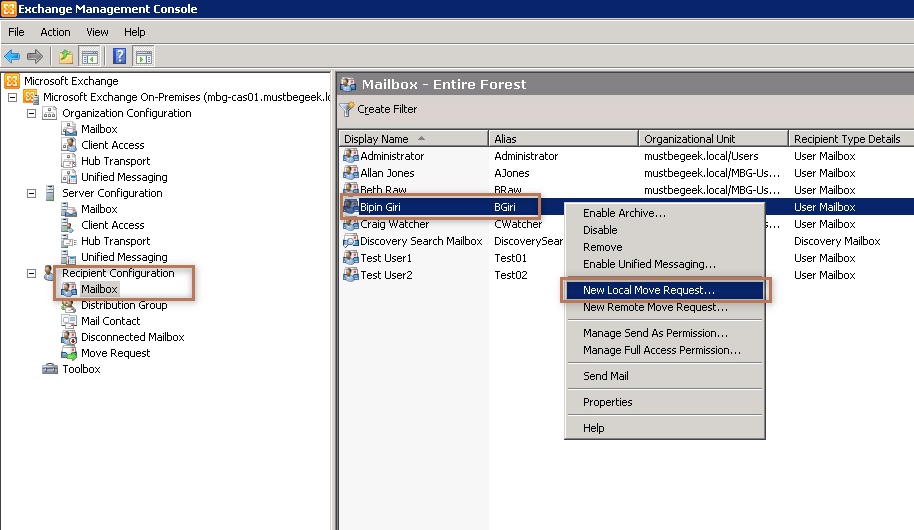The width and height of the screenshot is (914, 530).
Task: Click the Microsoft Exchange root icon
Action: coord(12,81)
